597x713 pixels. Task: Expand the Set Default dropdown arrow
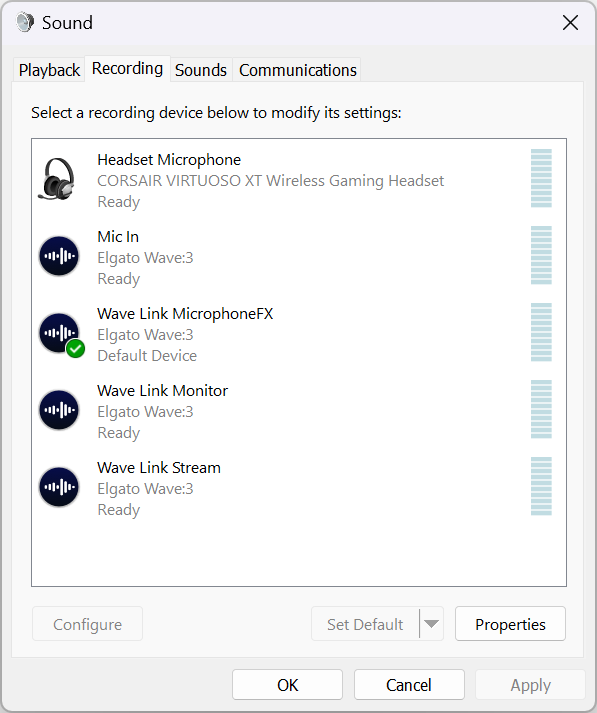point(431,623)
